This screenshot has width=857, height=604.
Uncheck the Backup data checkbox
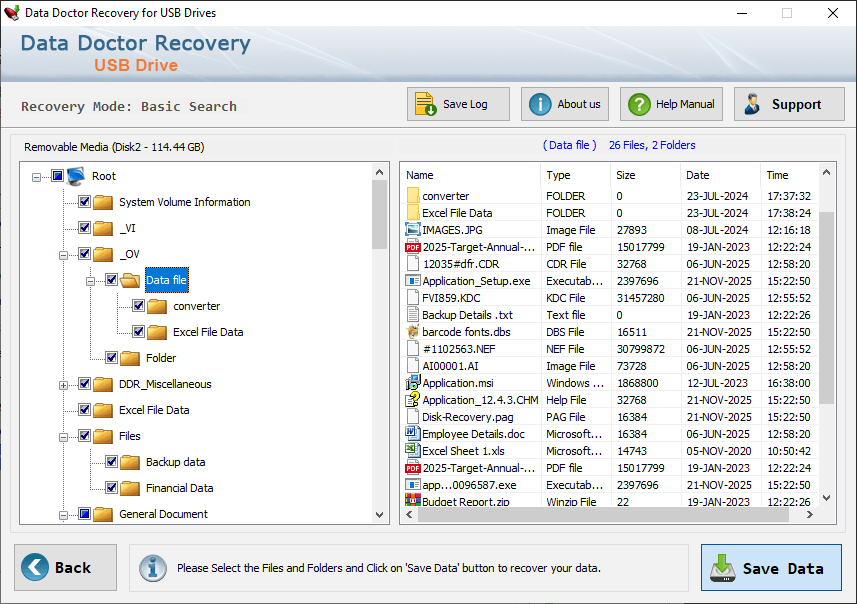[111, 461]
